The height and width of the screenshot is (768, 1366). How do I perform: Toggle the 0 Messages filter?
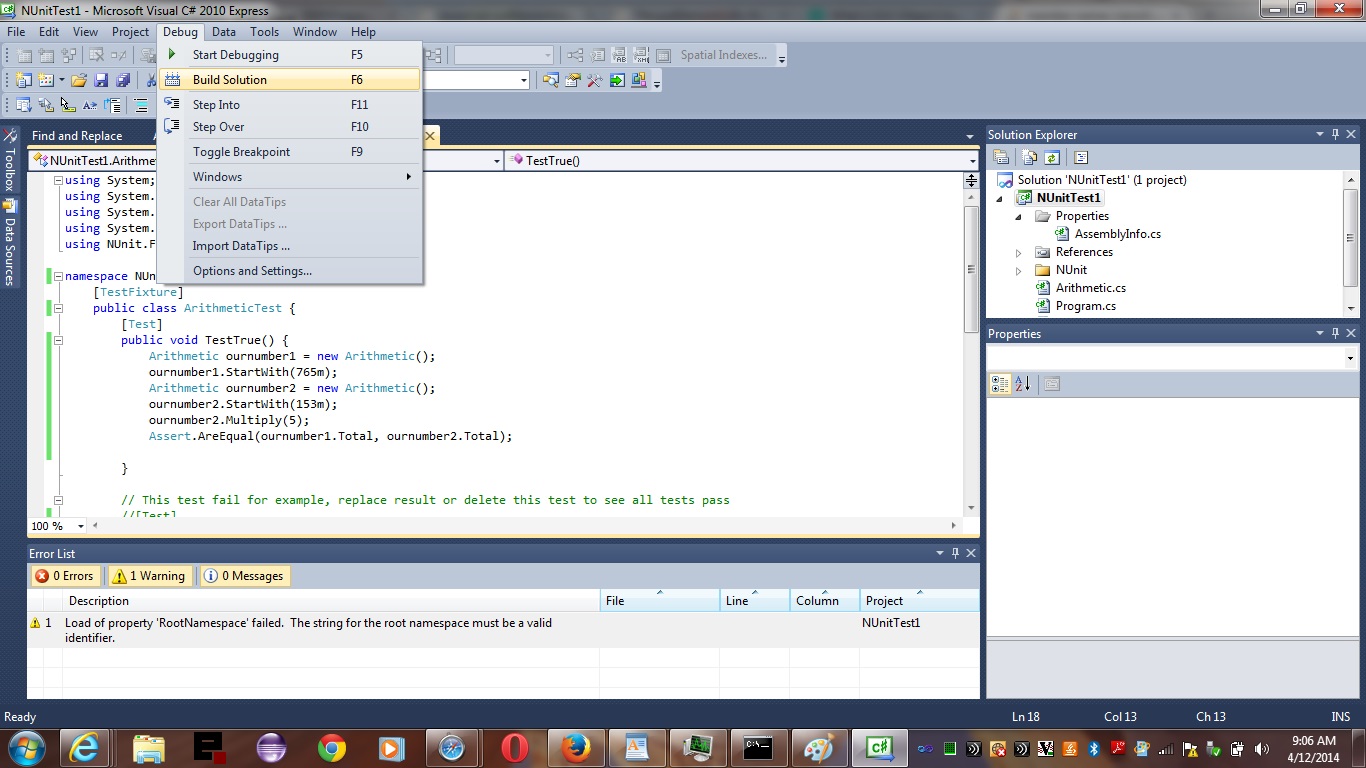(x=243, y=576)
